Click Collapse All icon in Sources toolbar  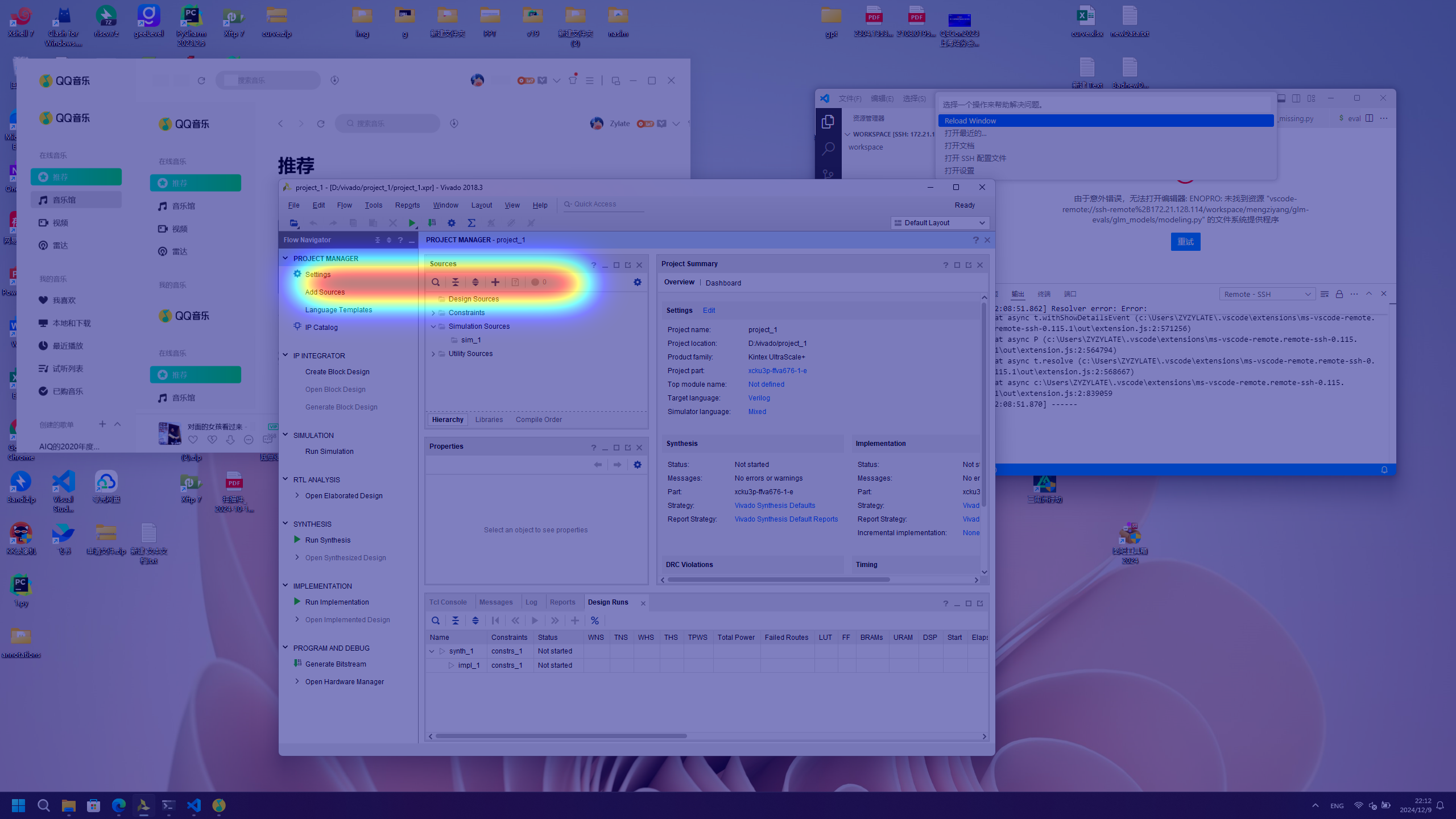click(455, 282)
